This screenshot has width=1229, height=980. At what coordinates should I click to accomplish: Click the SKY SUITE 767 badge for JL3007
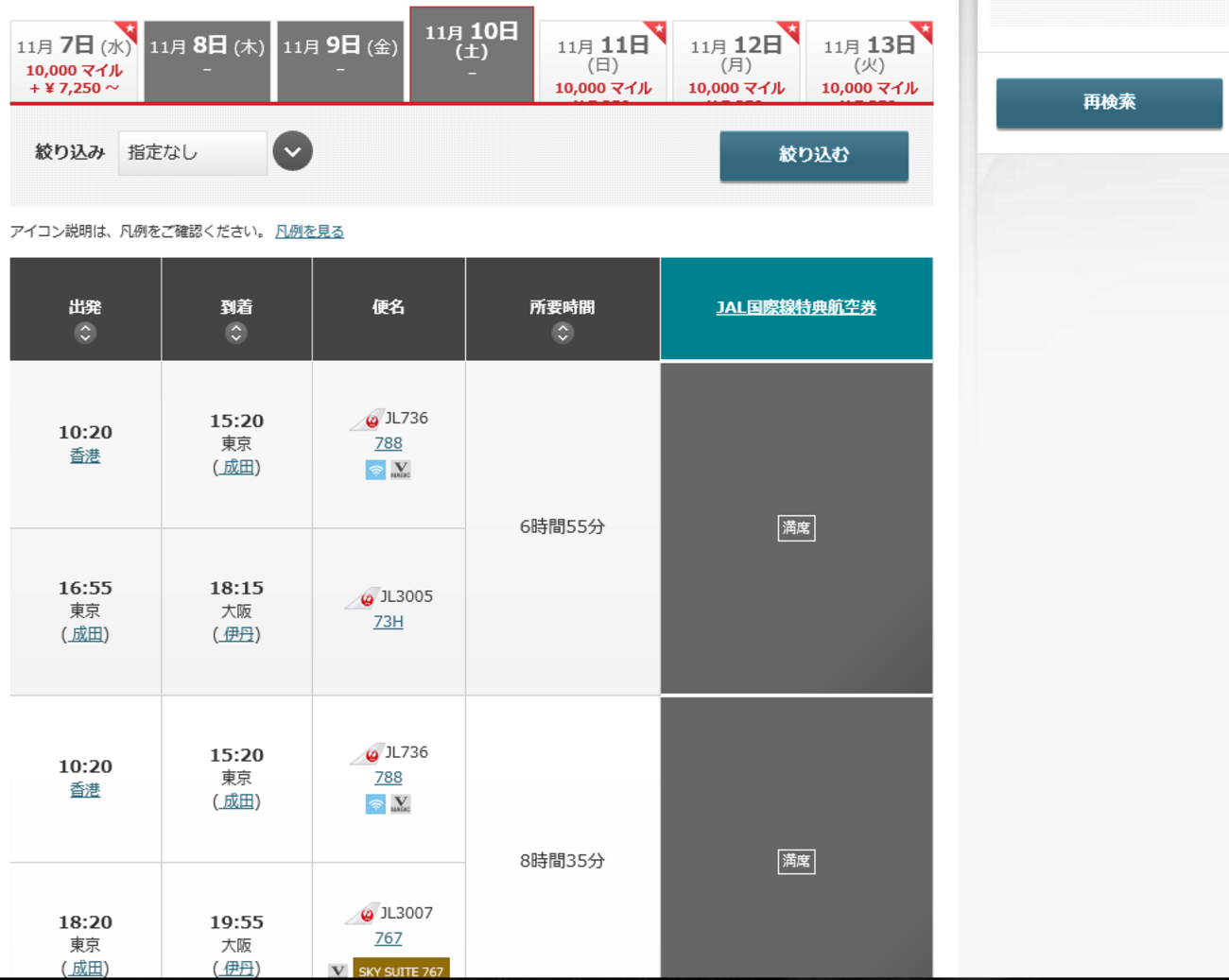tap(401, 969)
